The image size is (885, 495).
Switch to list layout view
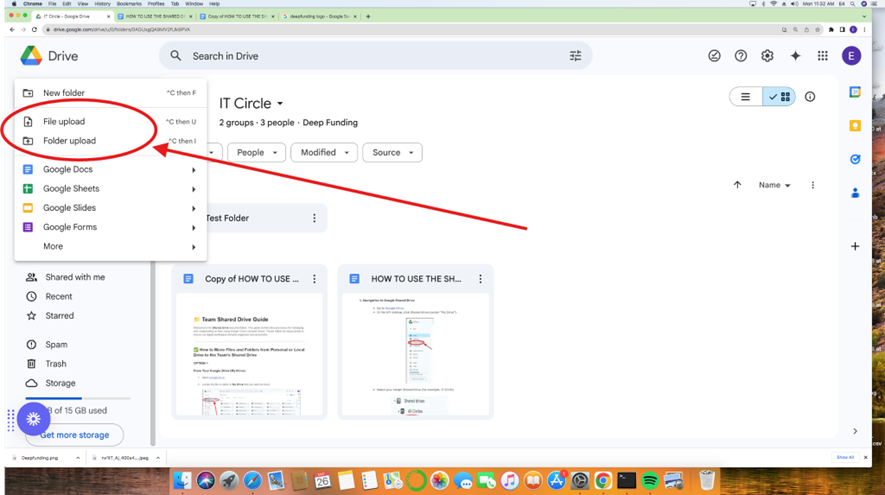[x=746, y=97]
